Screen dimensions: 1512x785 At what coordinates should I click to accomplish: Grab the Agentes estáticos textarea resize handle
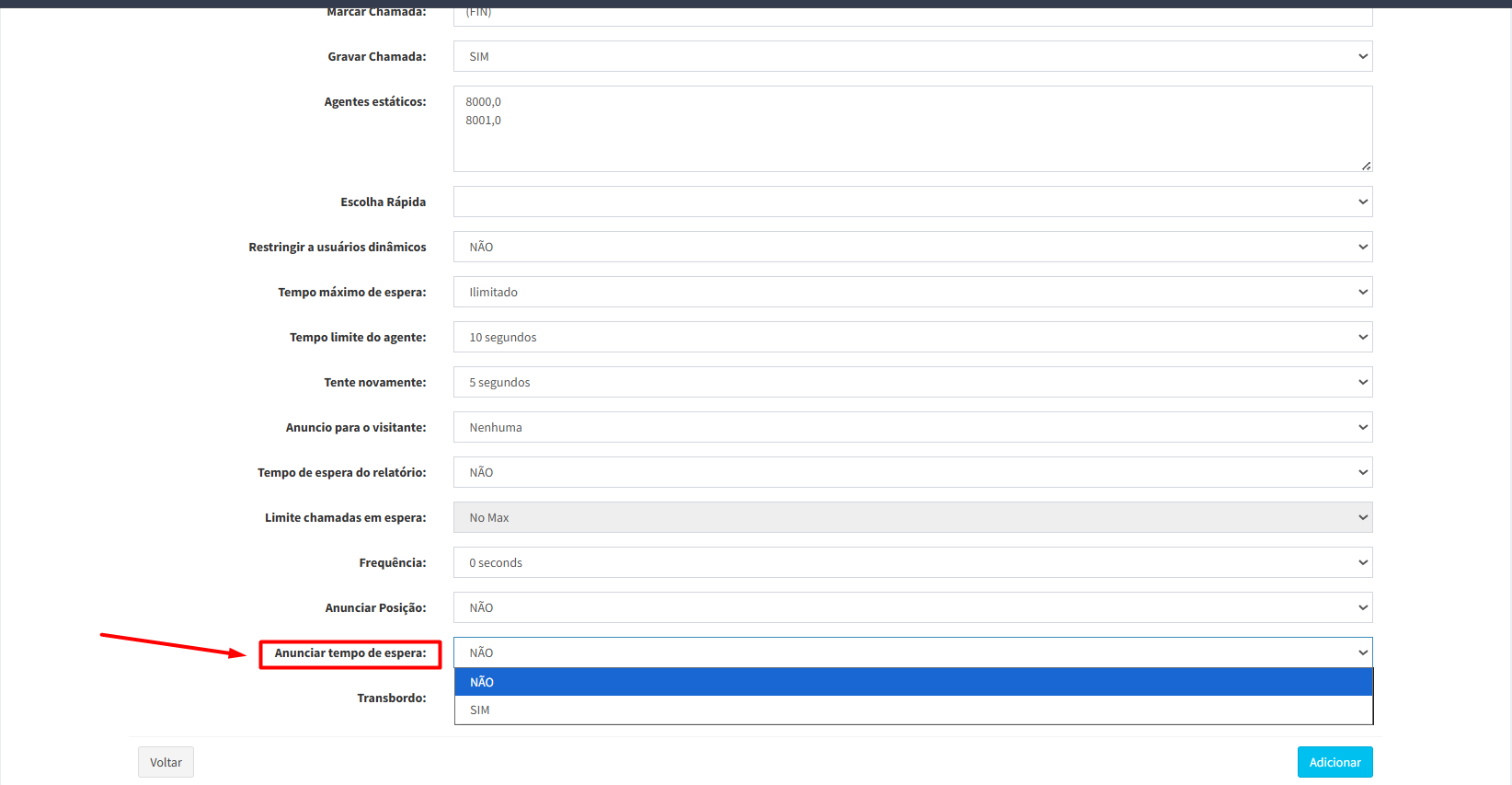[x=1366, y=166]
